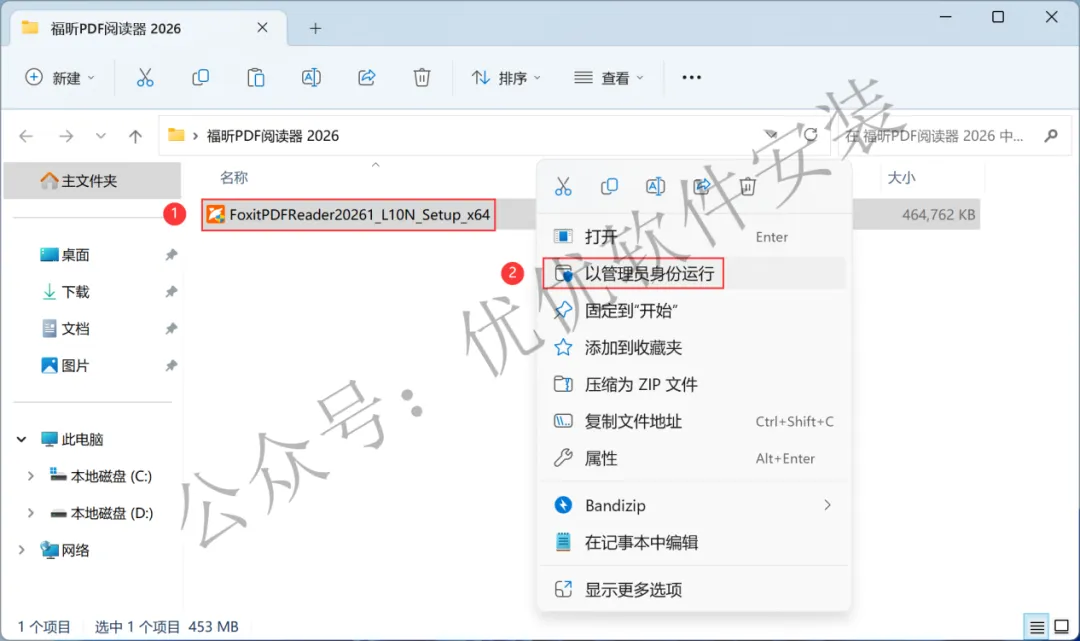1080x641 pixels.
Task: Go up one folder level with the up arrow
Action: pyautogui.click(x=136, y=136)
